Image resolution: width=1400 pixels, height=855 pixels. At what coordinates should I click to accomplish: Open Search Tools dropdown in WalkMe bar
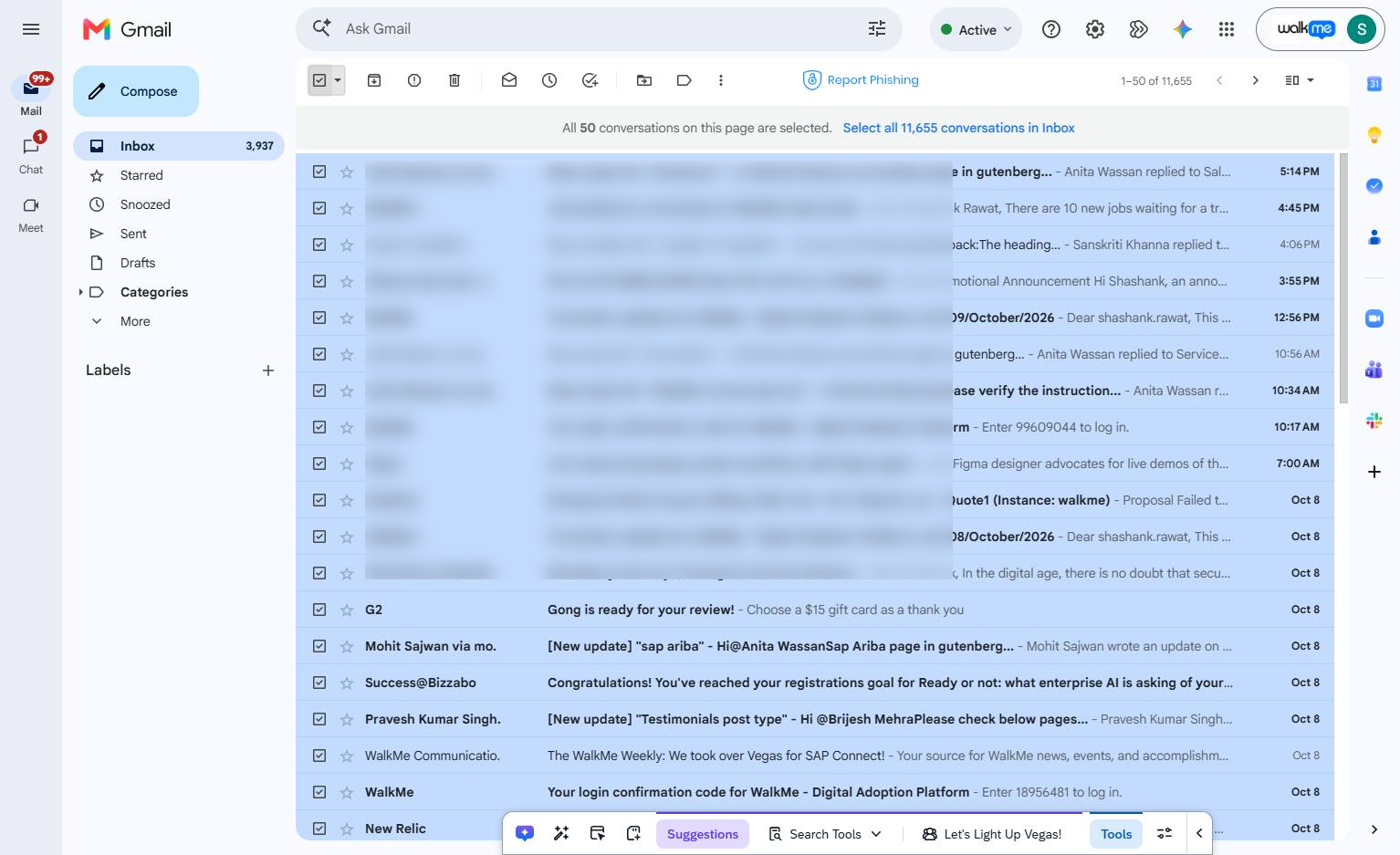click(826, 834)
